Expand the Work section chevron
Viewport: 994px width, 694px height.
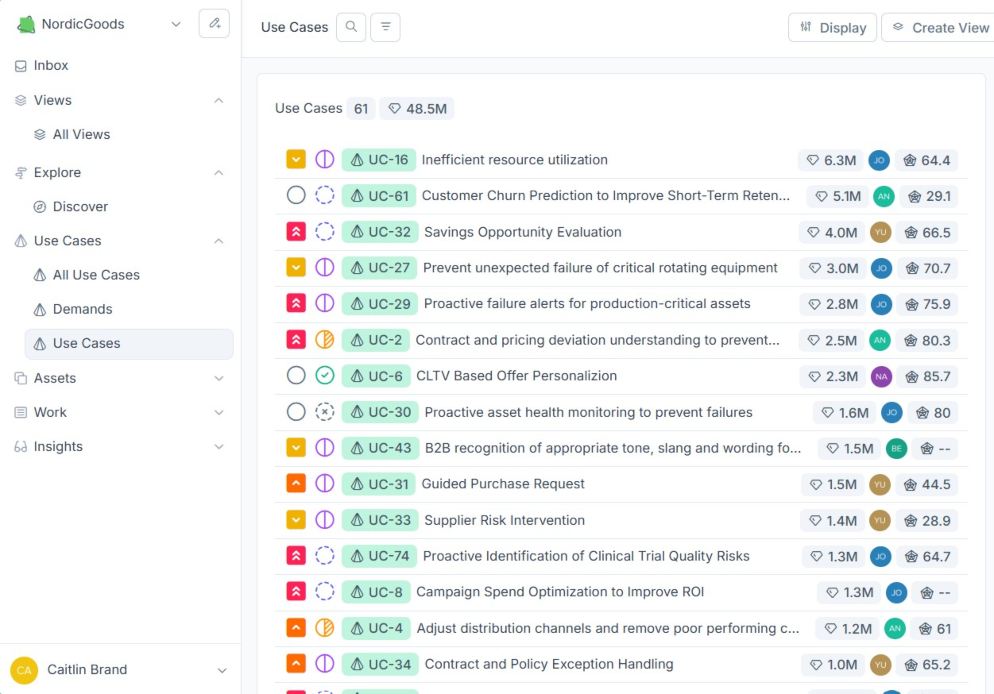pos(219,413)
